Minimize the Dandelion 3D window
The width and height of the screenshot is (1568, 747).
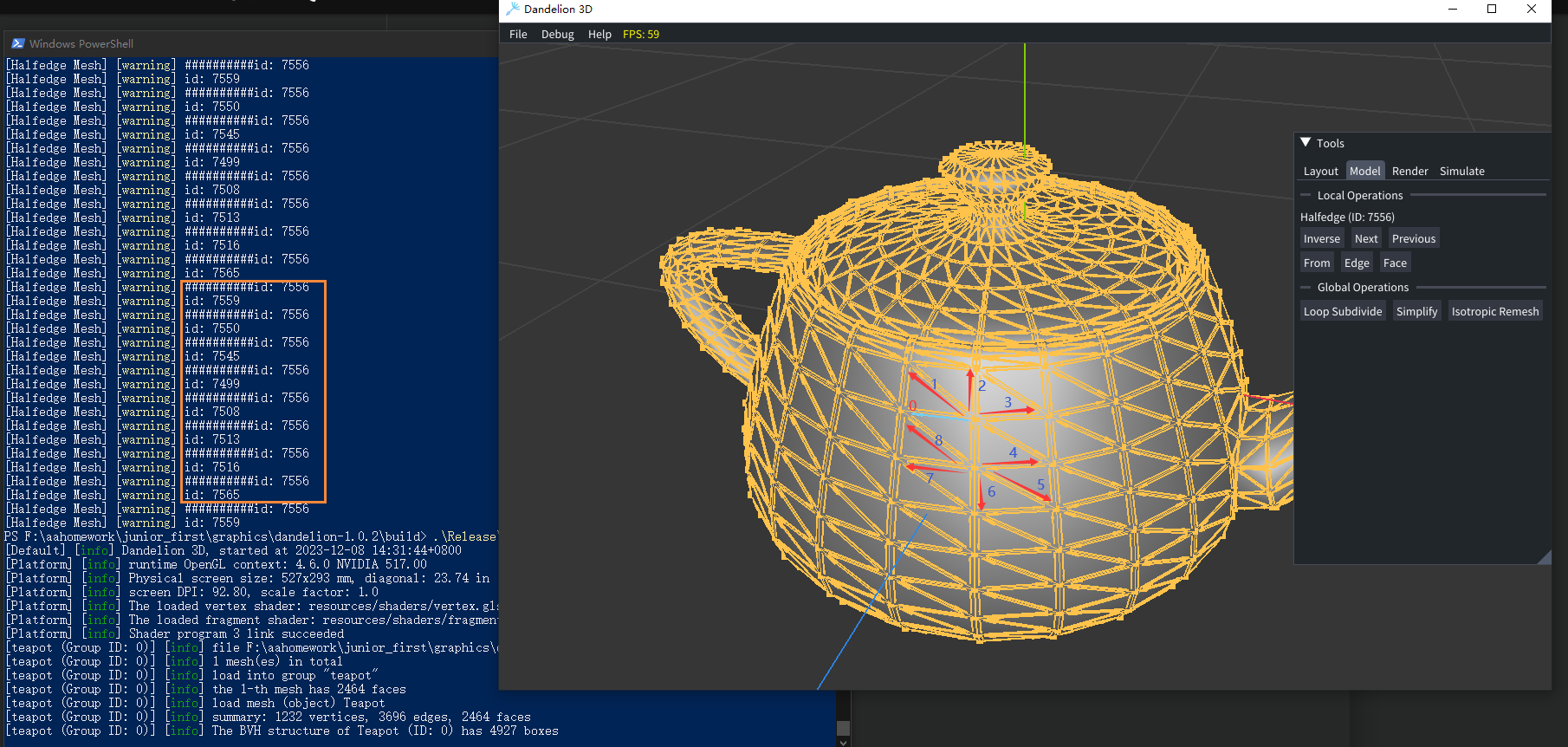(1453, 9)
